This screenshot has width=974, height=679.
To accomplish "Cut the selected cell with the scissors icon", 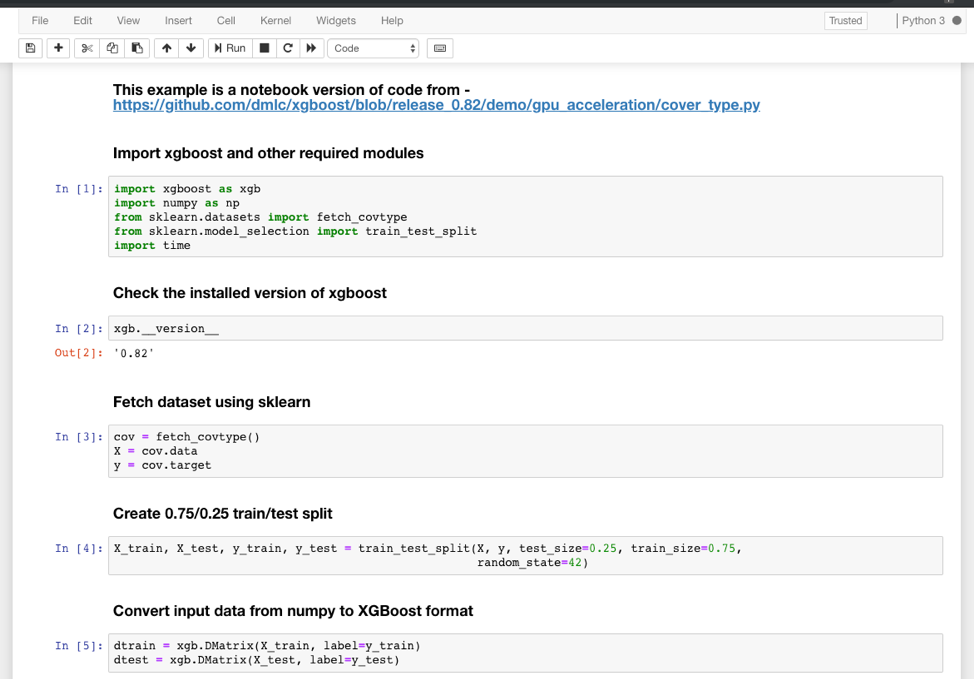I will [x=85, y=47].
